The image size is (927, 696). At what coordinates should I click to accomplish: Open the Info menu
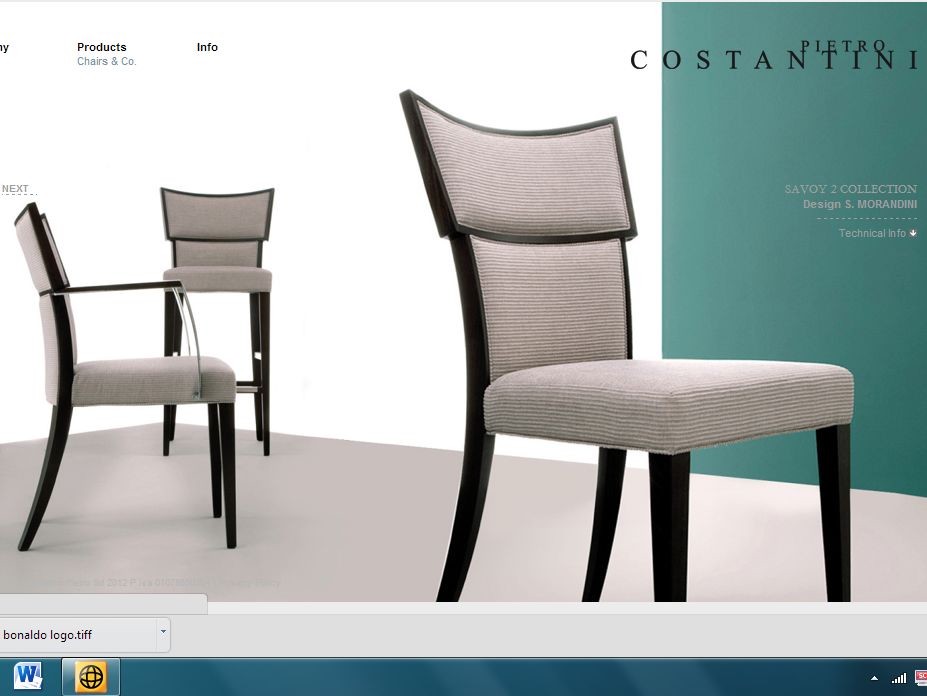[207, 47]
